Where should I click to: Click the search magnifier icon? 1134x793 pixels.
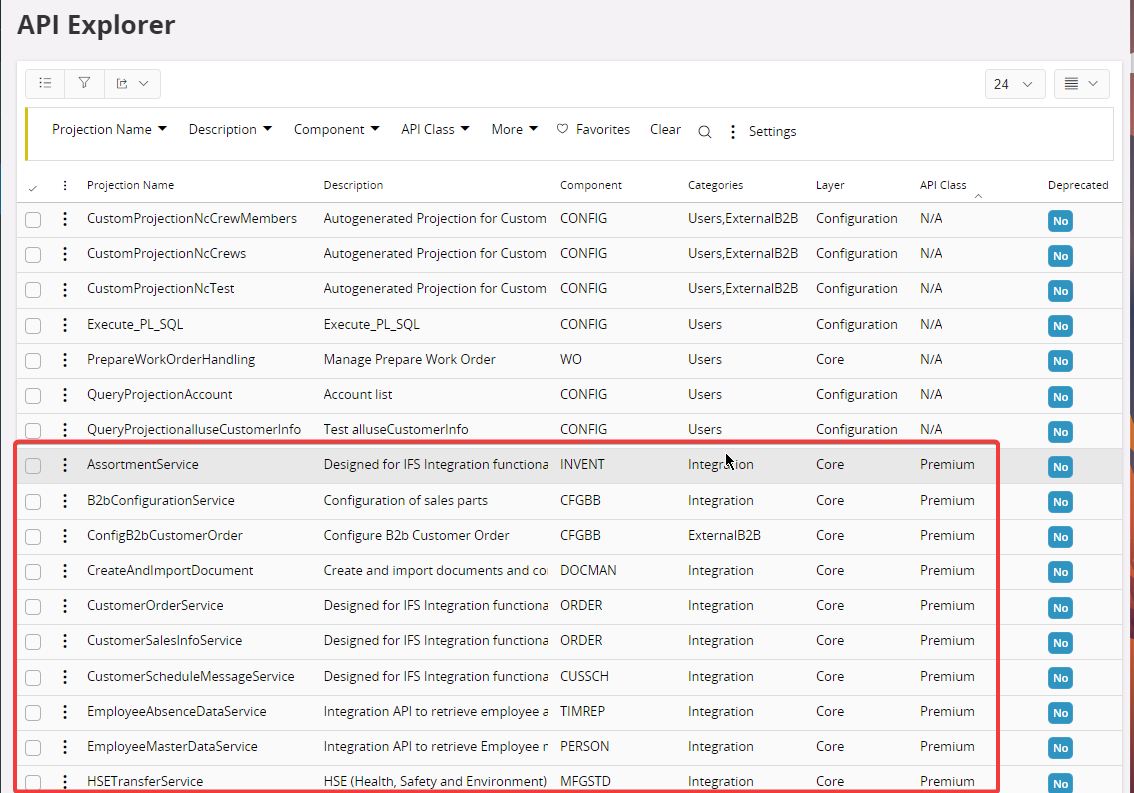click(x=705, y=132)
